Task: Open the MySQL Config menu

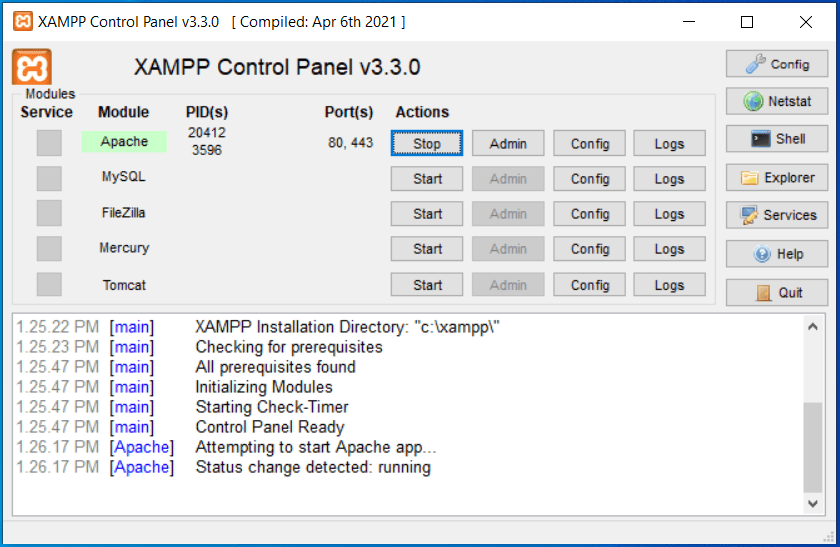Action: pyautogui.click(x=589, y=178)
